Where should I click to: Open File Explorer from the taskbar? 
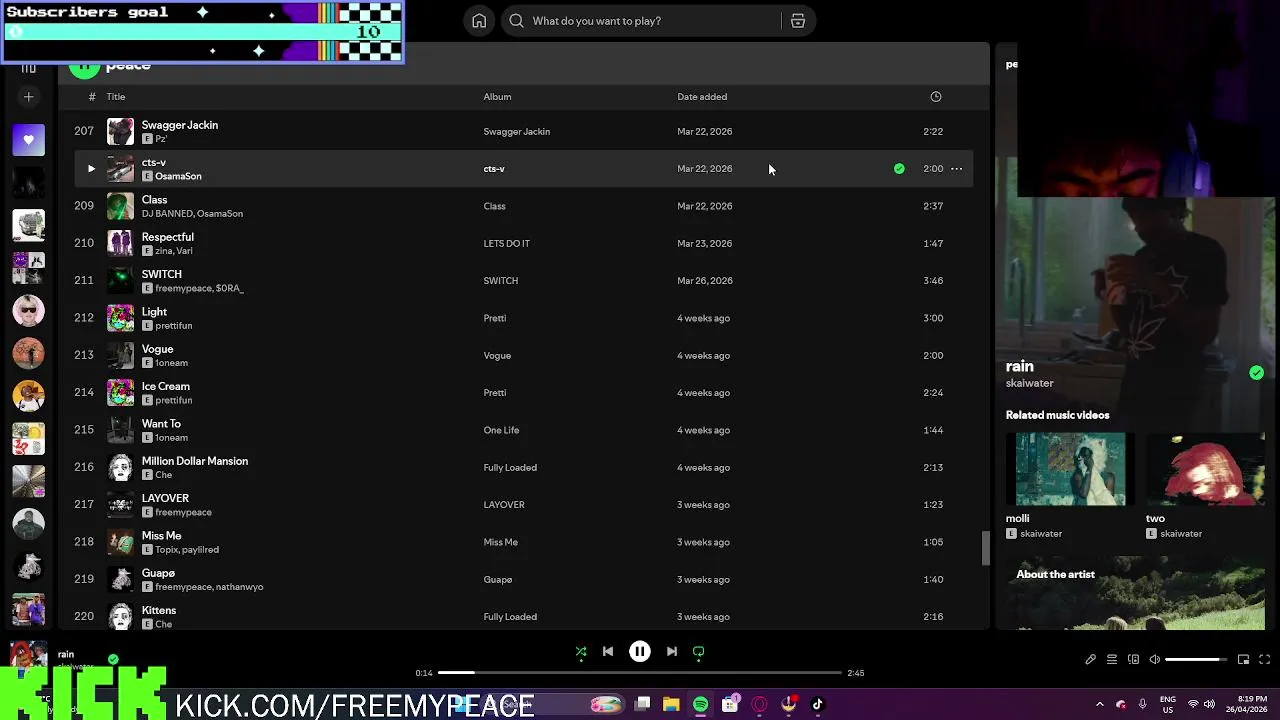(671, 704)
